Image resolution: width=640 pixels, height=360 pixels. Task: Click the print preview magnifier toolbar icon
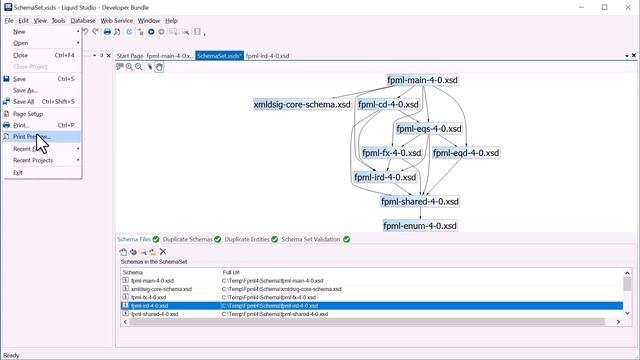(117, 32)
